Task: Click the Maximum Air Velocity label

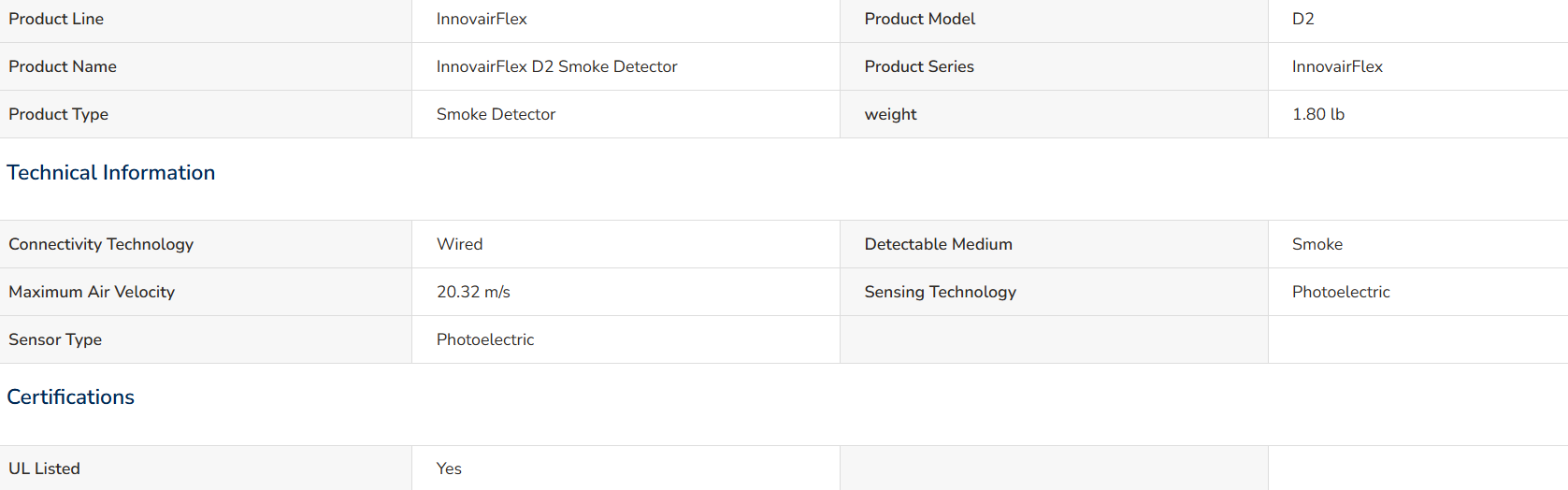Action: click(92, 292)
